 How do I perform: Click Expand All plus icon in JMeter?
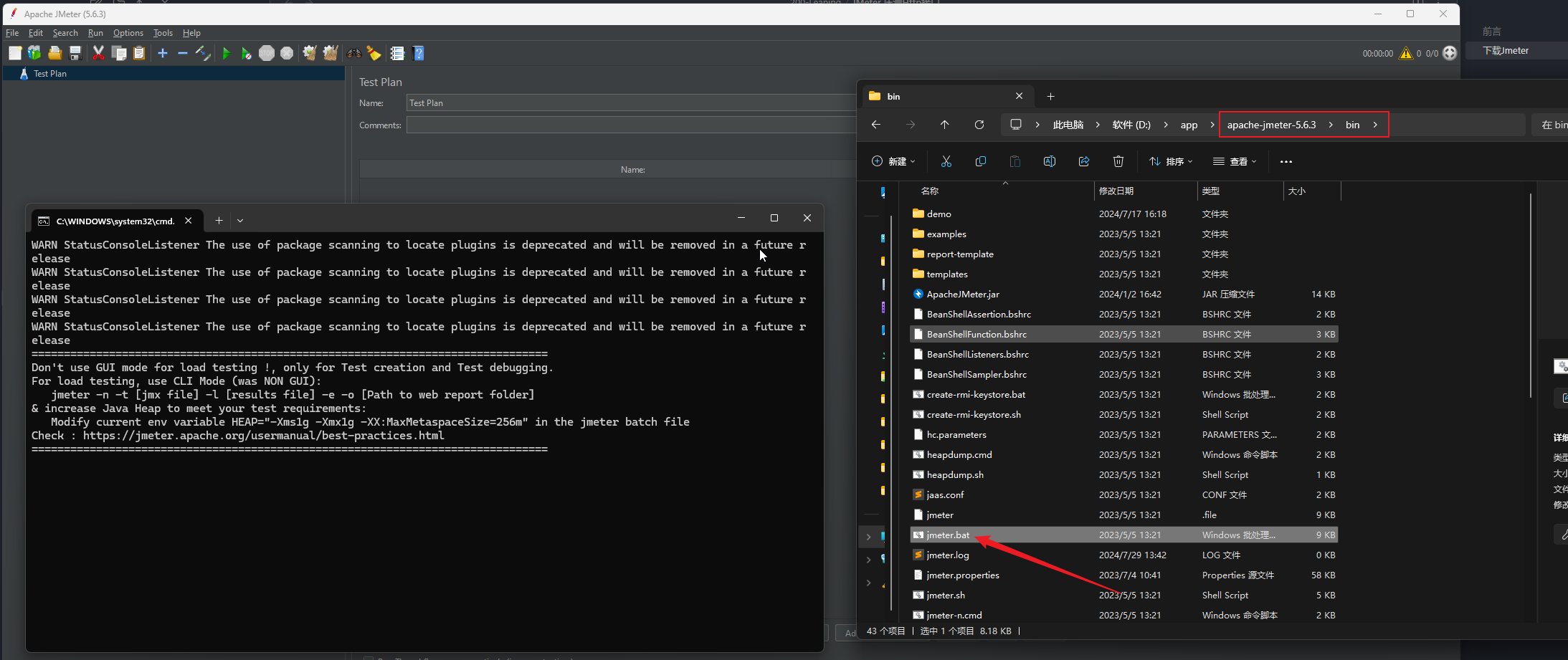[163, 53]
